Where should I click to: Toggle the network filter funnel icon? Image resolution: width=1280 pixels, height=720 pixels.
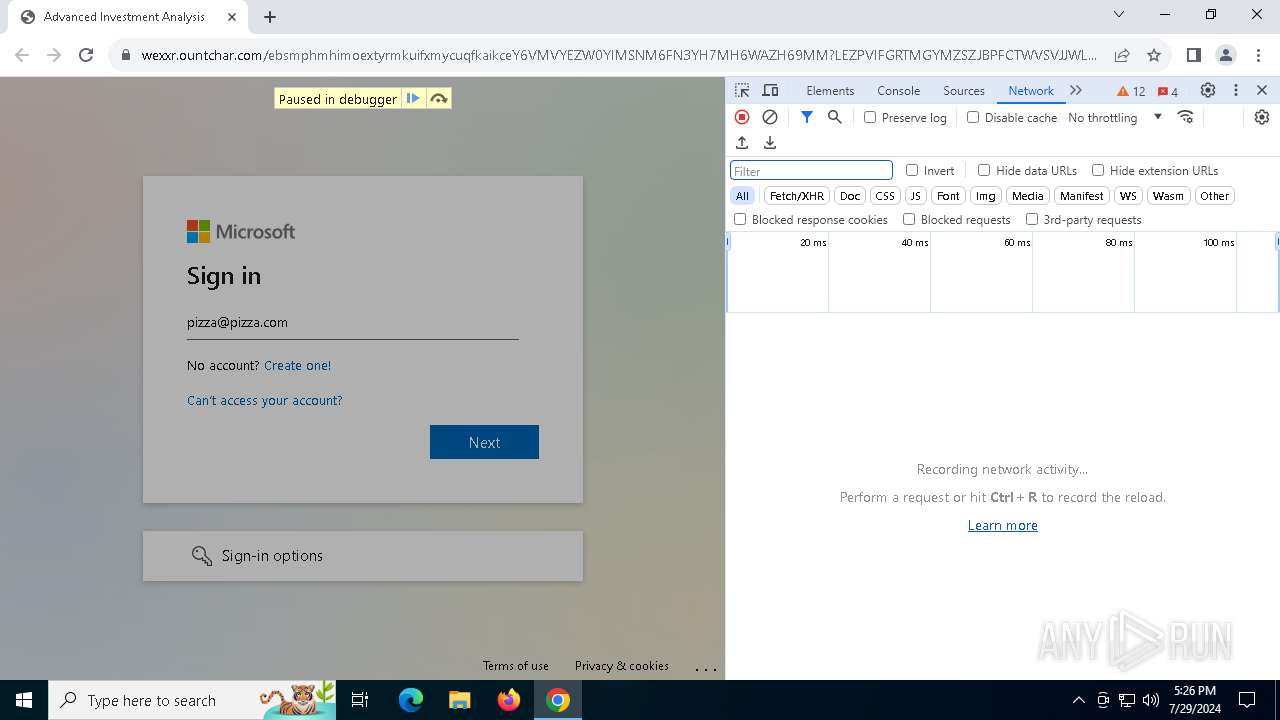tap(806, 117)
